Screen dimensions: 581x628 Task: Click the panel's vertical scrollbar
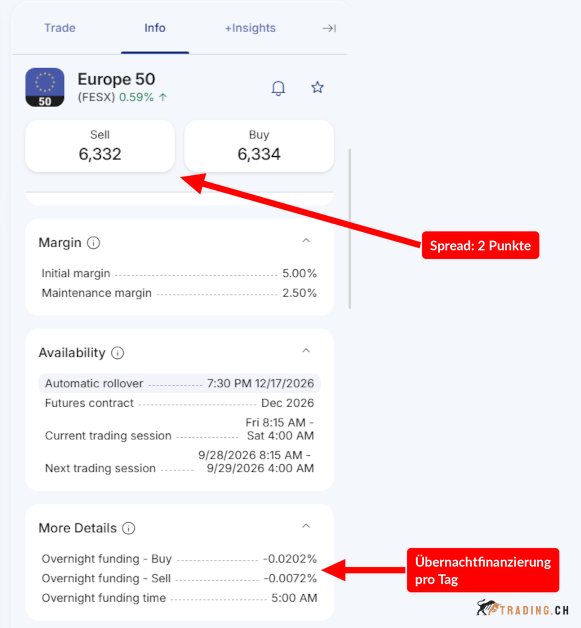(x=350, y=229)
